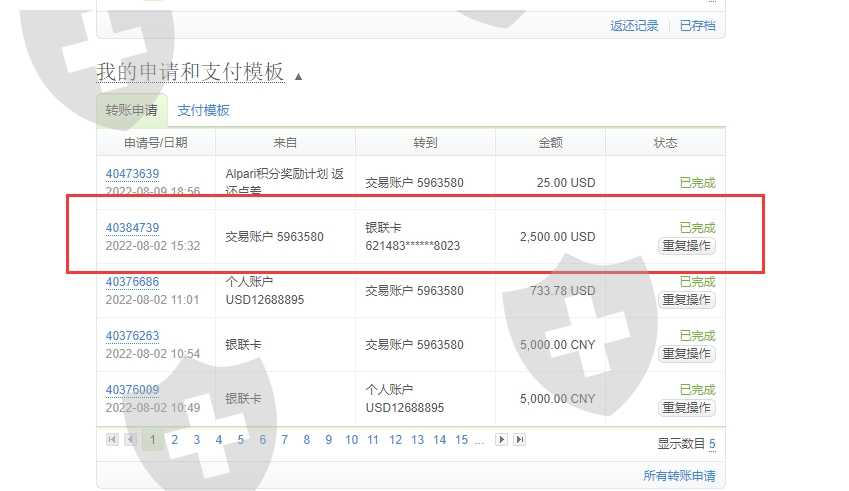Click 重复操作 for the 733.78 USD transfer
This screenshot has width=849, height=491.
pos(687,300)
